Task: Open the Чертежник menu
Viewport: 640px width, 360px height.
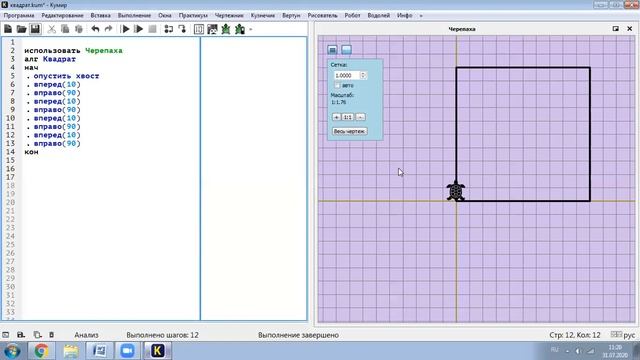Action: pyautogui.click(x=229, y=16)
